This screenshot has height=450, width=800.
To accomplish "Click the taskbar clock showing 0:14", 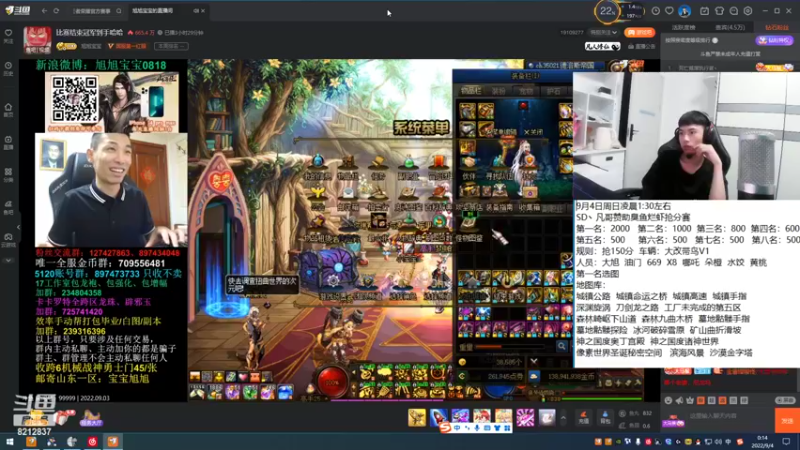I will coord(762,441).
